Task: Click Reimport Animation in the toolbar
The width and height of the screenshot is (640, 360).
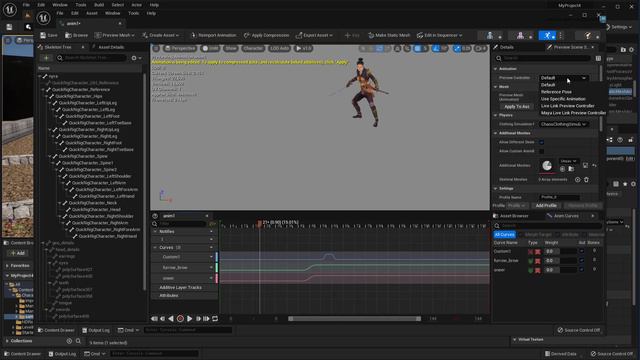Action: coord(213,36)
